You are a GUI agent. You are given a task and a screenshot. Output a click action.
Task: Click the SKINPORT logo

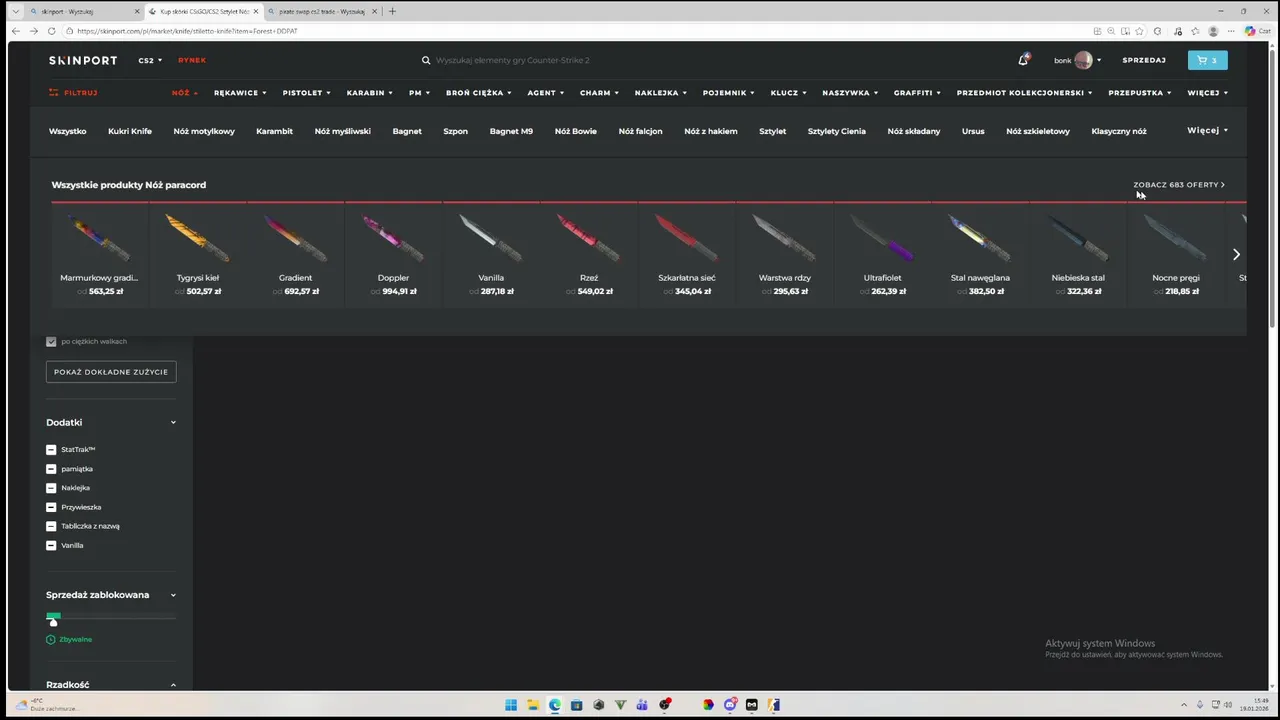click(83, 60)
